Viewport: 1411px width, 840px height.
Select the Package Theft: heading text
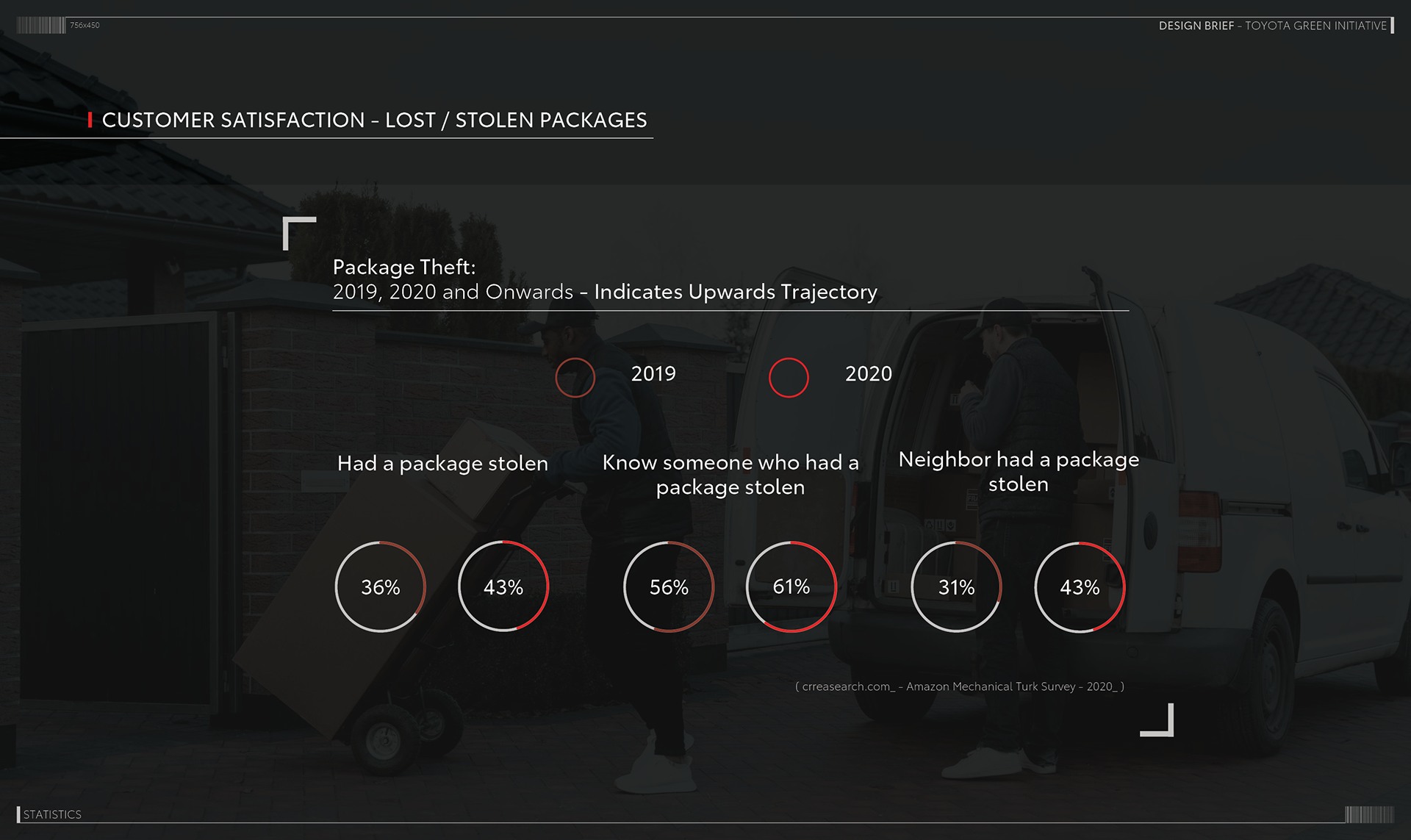point(404,267)
